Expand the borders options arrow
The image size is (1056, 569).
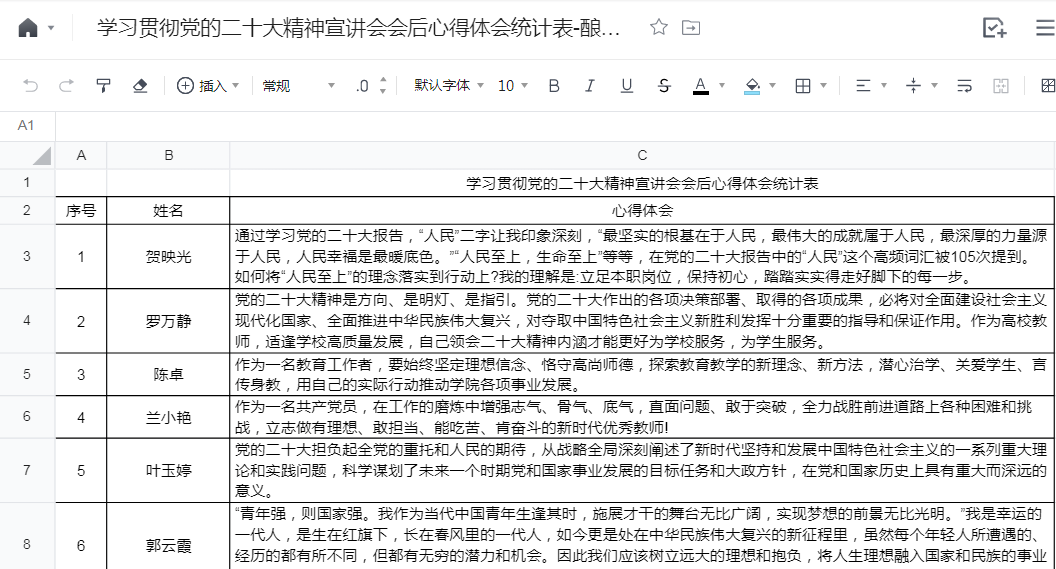pos(824,86)
